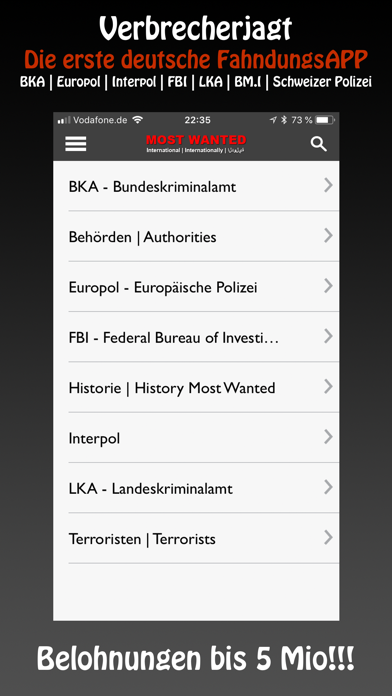Select Historie | History Most Wanted
Image resolution: width=392 pixels, height=696 pixels.
[196, 388]
